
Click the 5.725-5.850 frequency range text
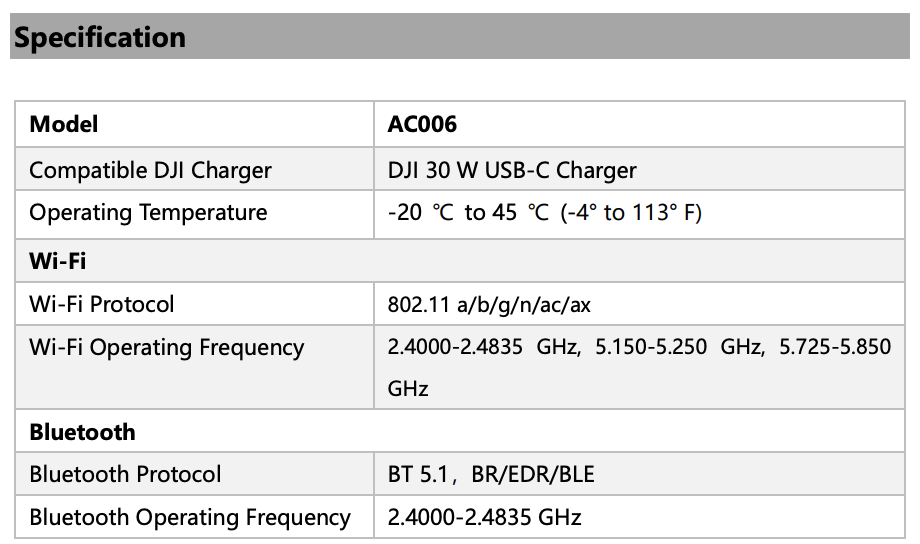coord(835,347)
